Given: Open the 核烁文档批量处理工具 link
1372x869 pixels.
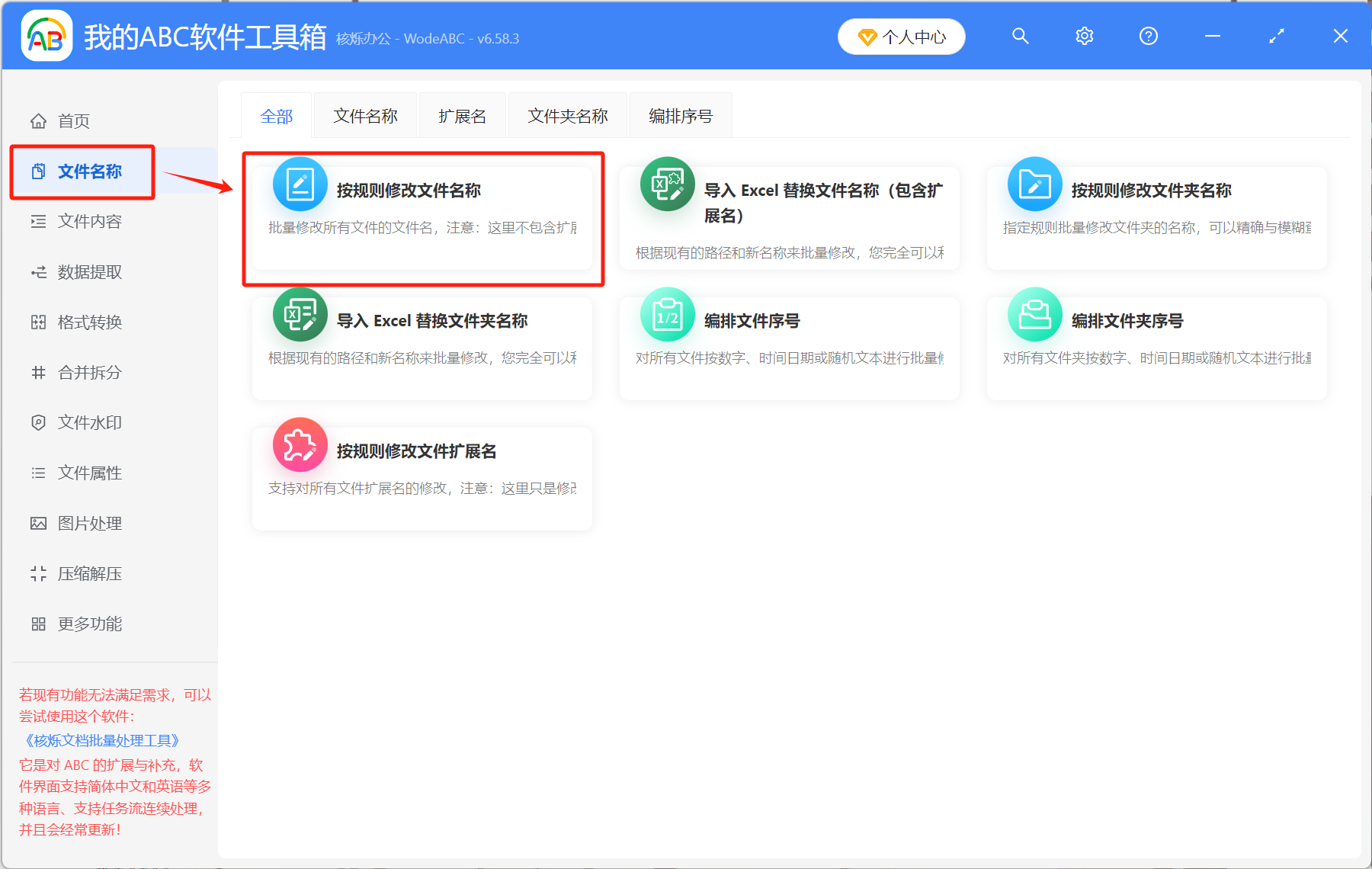Looking at the screenshot, I should coord(103,739).
